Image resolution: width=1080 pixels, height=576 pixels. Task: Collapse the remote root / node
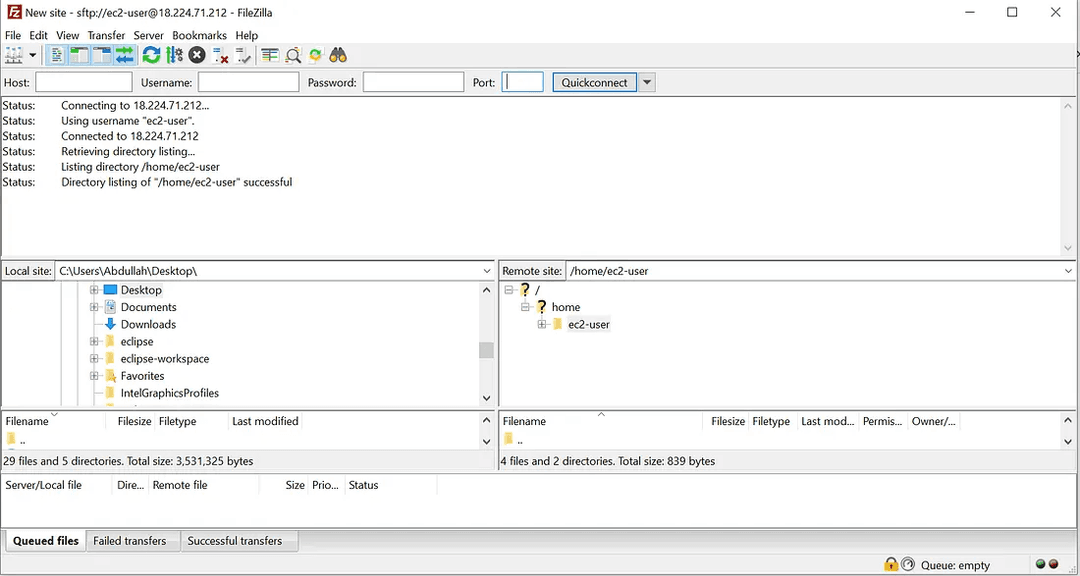509,290
